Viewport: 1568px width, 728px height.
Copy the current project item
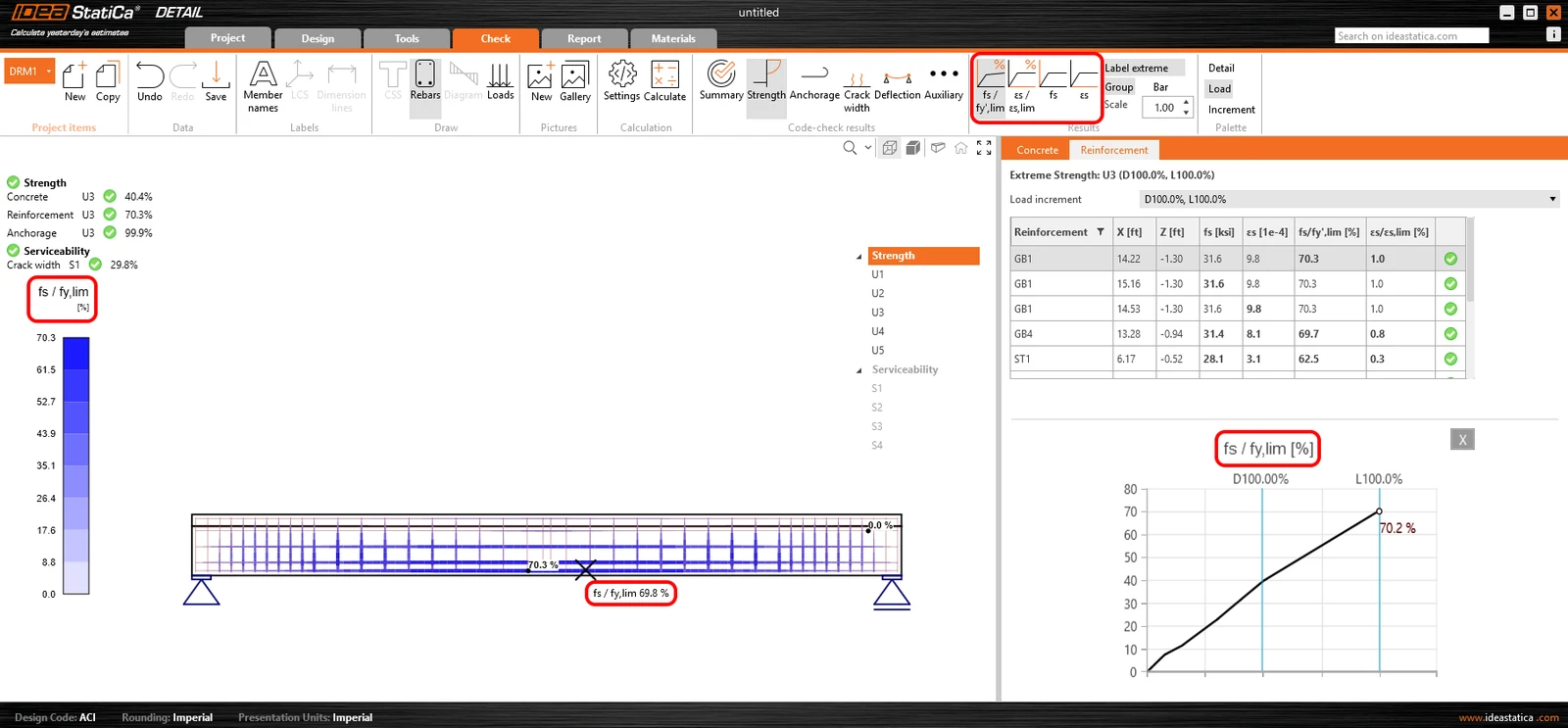click(x=108, y=81)
